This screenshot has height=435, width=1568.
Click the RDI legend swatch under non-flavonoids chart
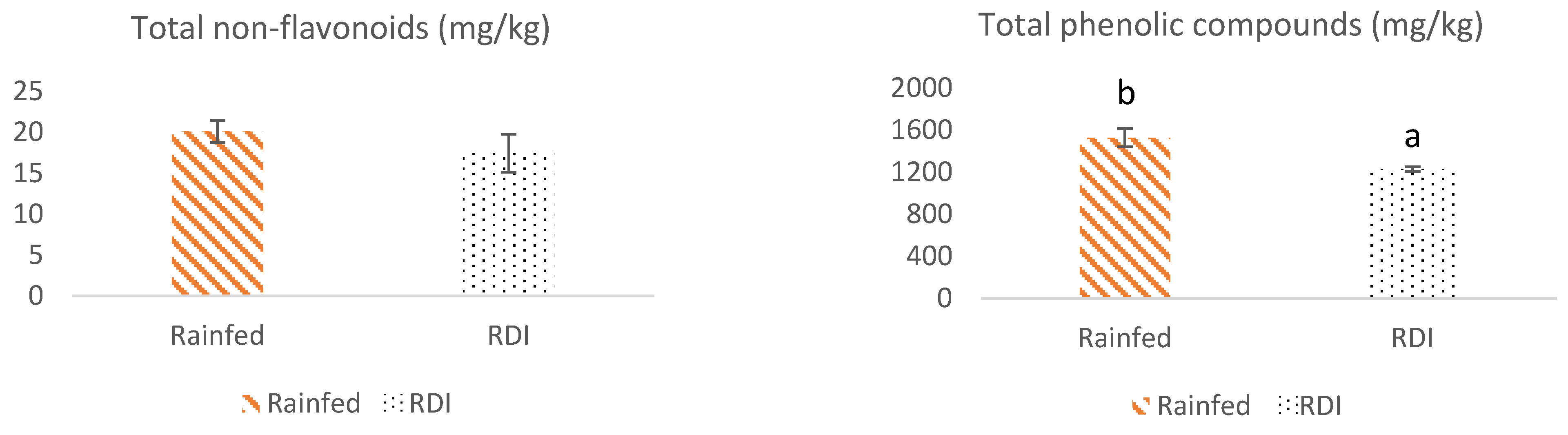[x=393, y=403]
